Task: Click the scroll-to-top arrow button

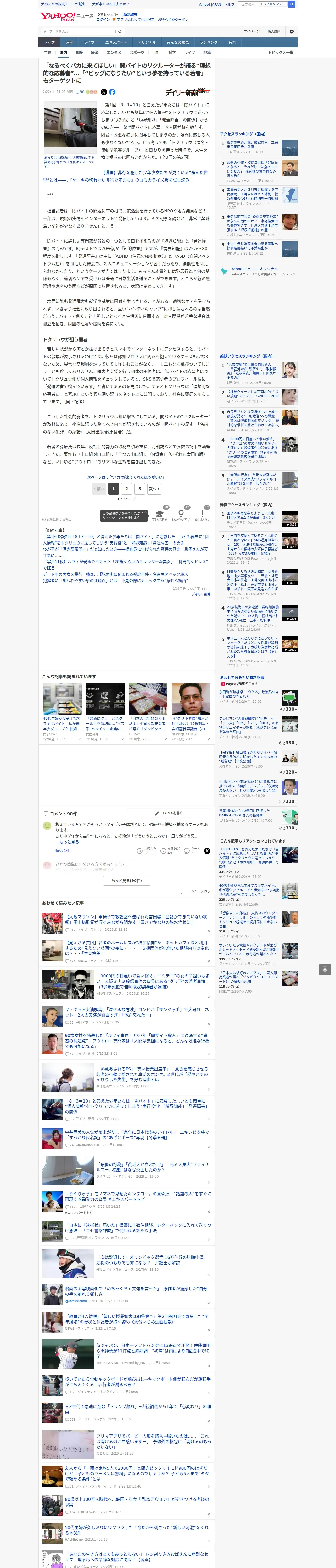Action: 325,969
